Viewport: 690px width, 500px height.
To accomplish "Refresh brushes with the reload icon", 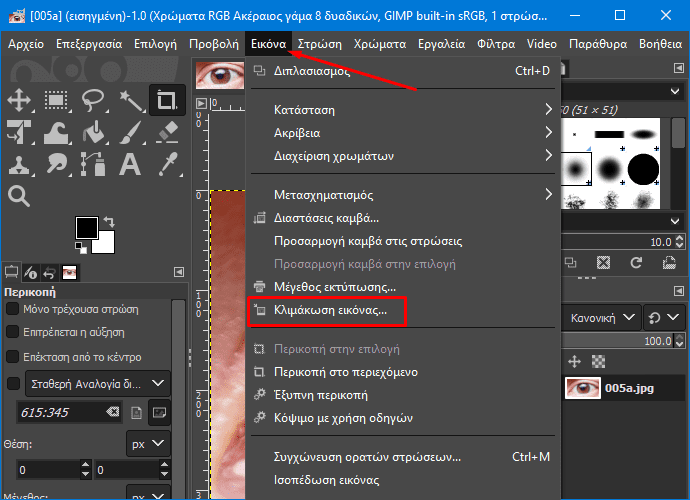I will (x=636, y=263).
